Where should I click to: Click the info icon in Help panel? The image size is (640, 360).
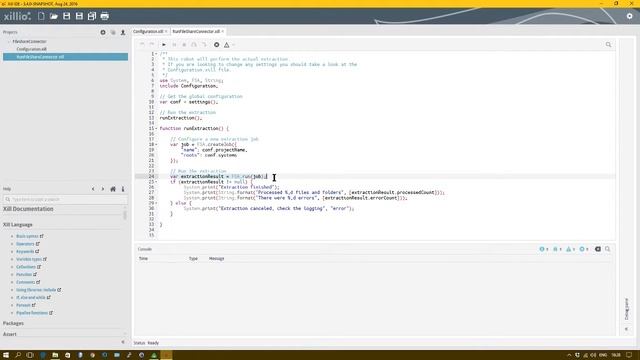click(123, 189)
